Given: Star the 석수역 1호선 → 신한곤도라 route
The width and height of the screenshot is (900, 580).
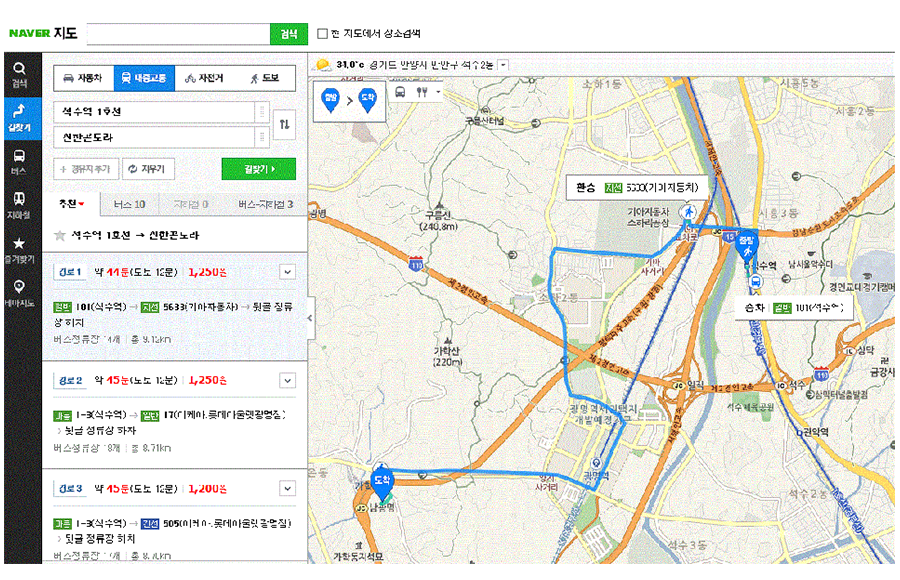Looking at the screenshot, I should (60, 235).
